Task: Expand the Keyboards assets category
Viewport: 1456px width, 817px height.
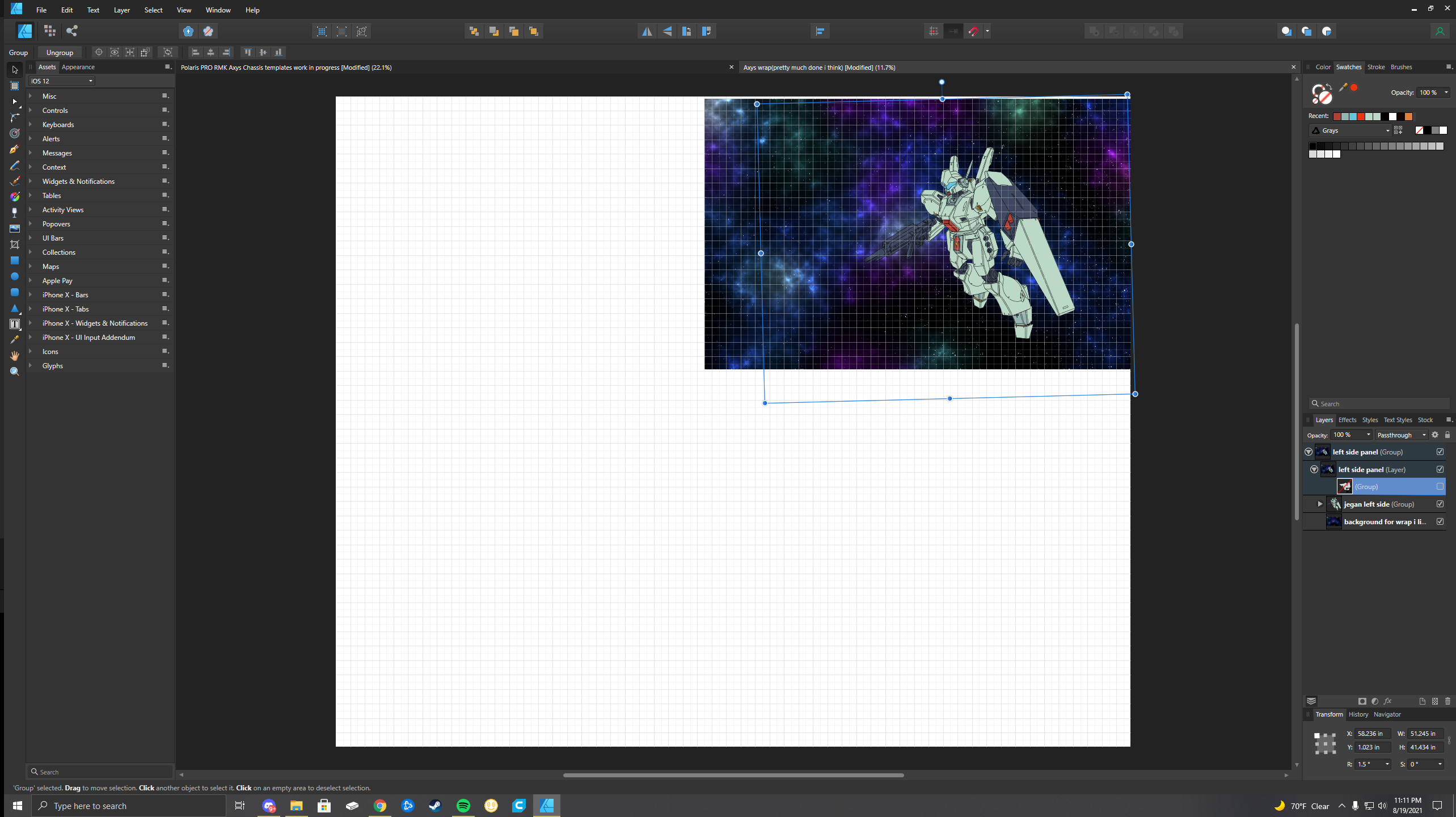Action: (x=31, y=124)
